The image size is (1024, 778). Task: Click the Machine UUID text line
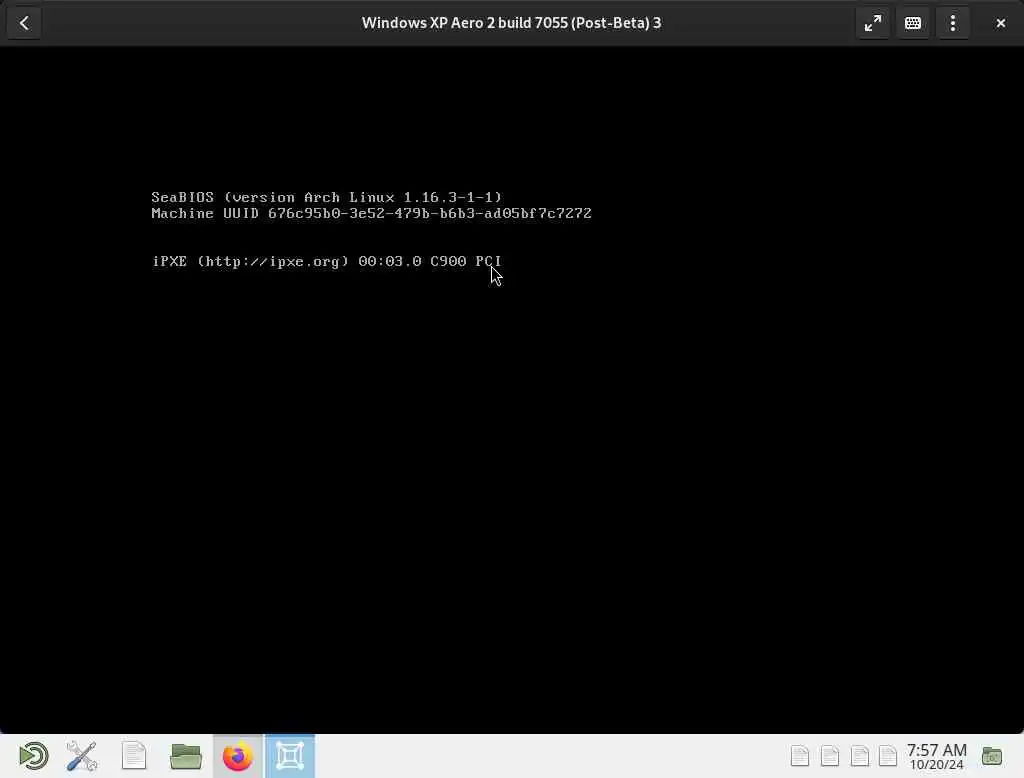(371, 214)
